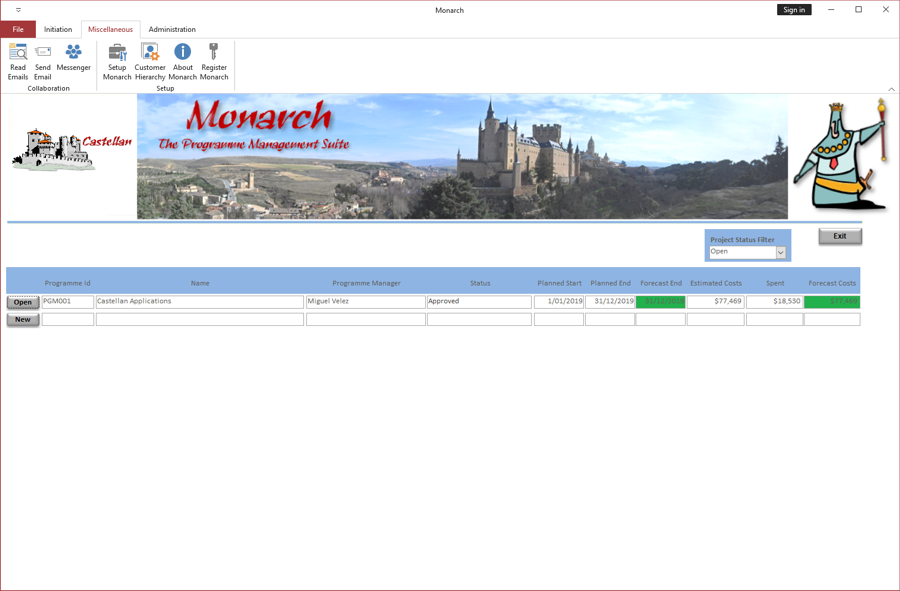Screen dimensions: 900x591
Task: Launch the Send Email tool
Action: point(42,61)
